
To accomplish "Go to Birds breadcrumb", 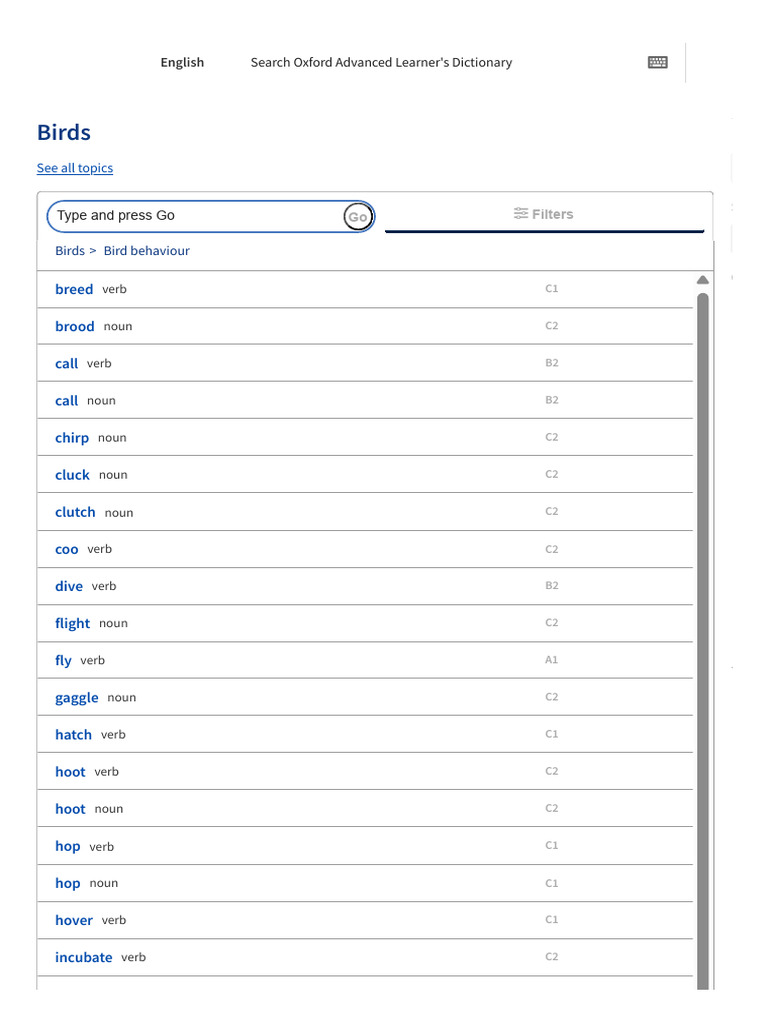I will point(70,251).
